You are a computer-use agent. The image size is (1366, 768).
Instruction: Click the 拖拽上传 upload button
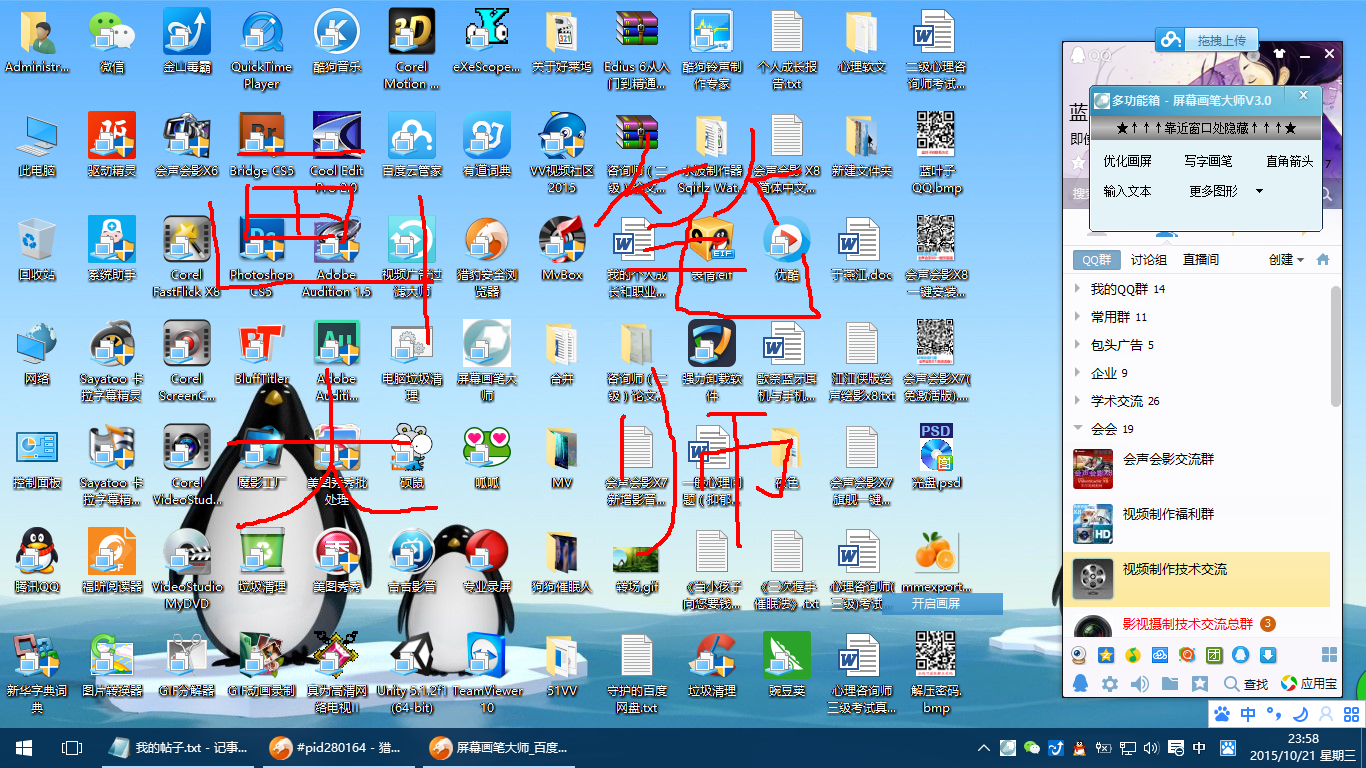click(x=1206, y=40)
